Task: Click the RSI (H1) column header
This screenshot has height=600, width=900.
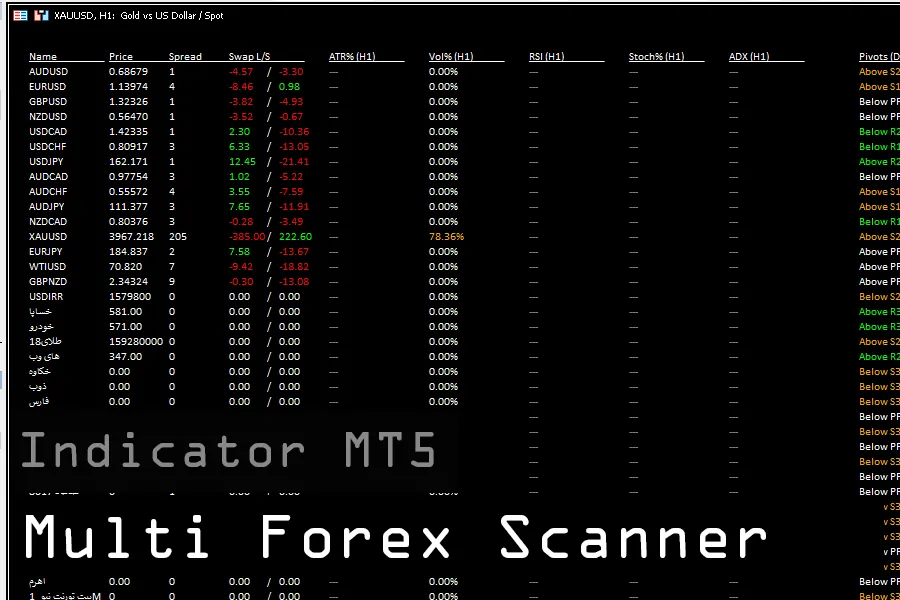Action: point(546,56)
